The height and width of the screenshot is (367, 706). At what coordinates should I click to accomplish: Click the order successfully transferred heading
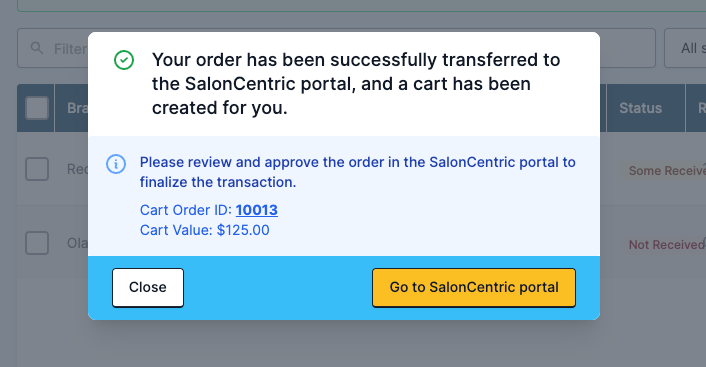pos(356,84)
